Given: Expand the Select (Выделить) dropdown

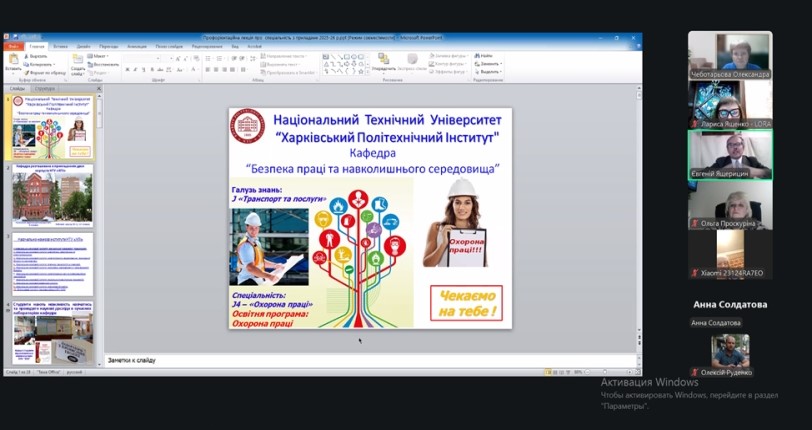Looking at the screenshot, I should (488, 71).
